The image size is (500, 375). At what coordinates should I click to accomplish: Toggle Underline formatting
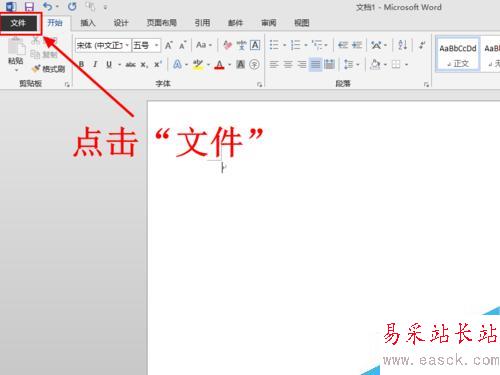coord(109,64)
